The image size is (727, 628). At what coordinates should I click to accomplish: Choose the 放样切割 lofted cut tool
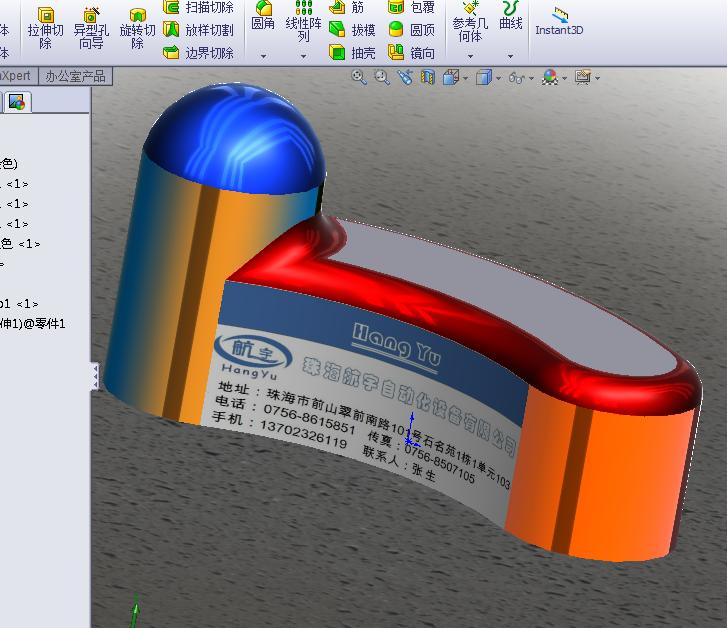coord(198,30)
